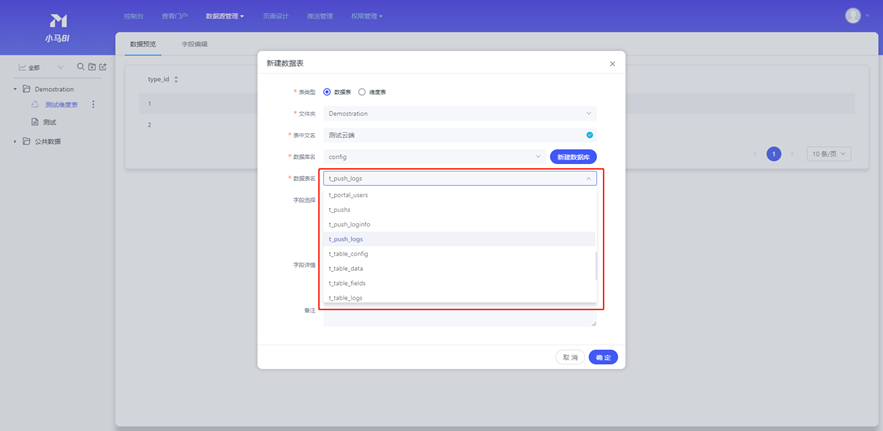Collapse the Demostration folder tree node
The image size is (883, 431).
16,89
